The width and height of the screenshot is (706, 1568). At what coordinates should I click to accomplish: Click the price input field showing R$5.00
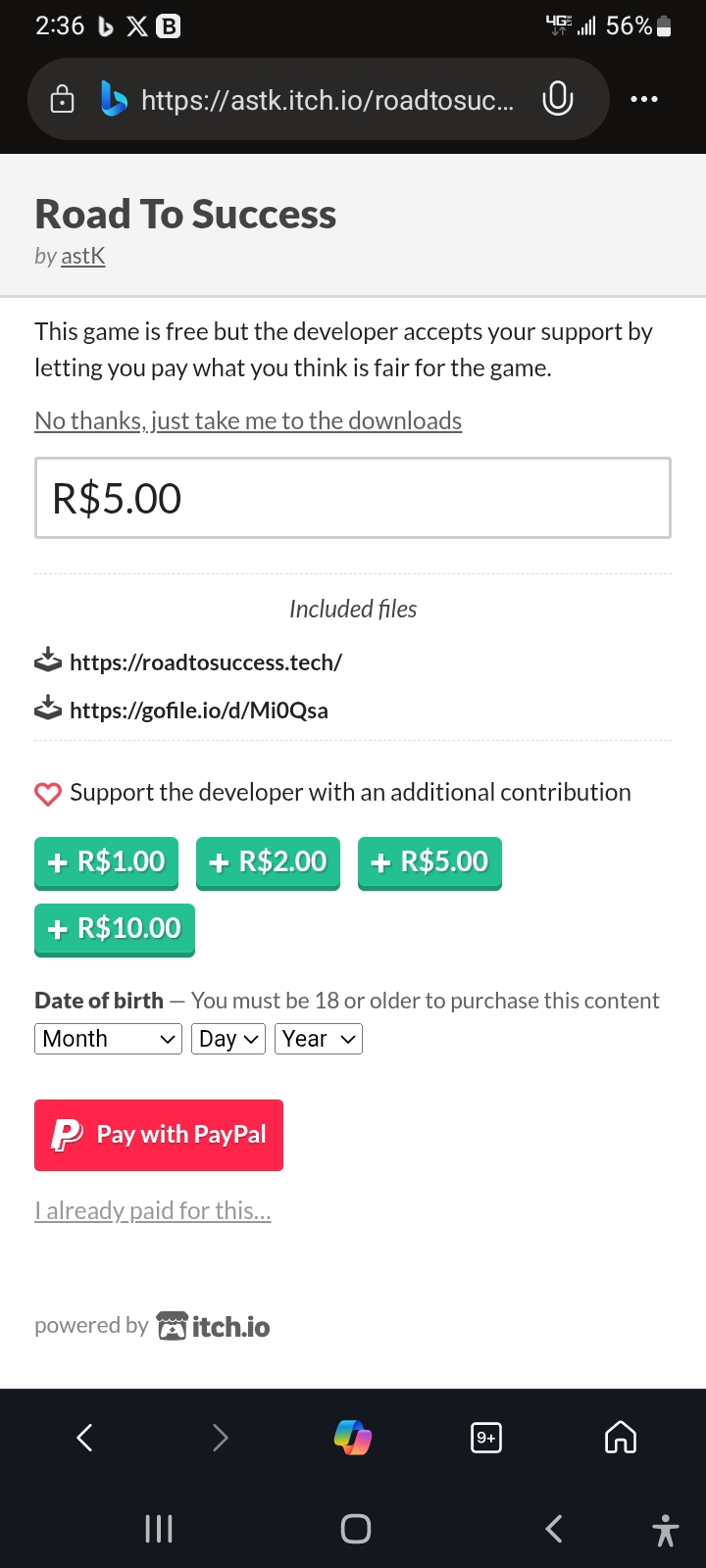coord(353,498)
